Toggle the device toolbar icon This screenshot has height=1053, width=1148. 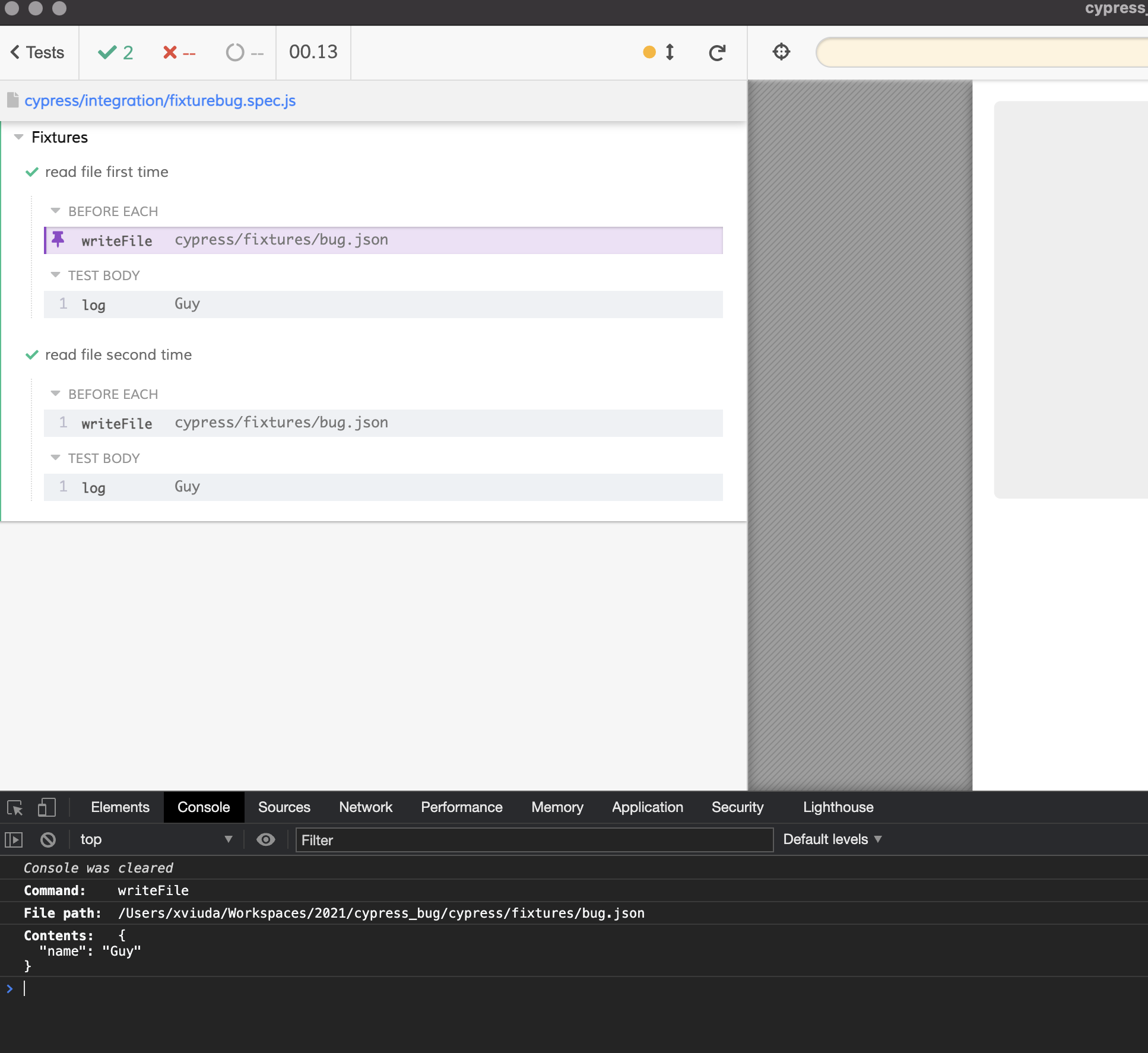[46, 807]
